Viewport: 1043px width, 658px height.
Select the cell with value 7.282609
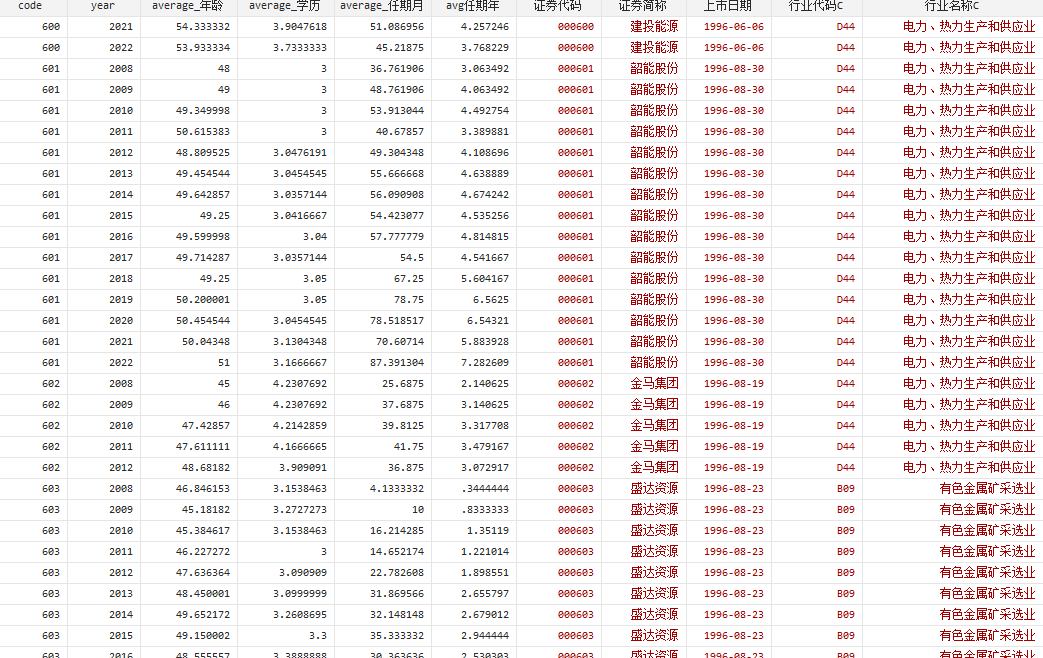tap(484, 363)
